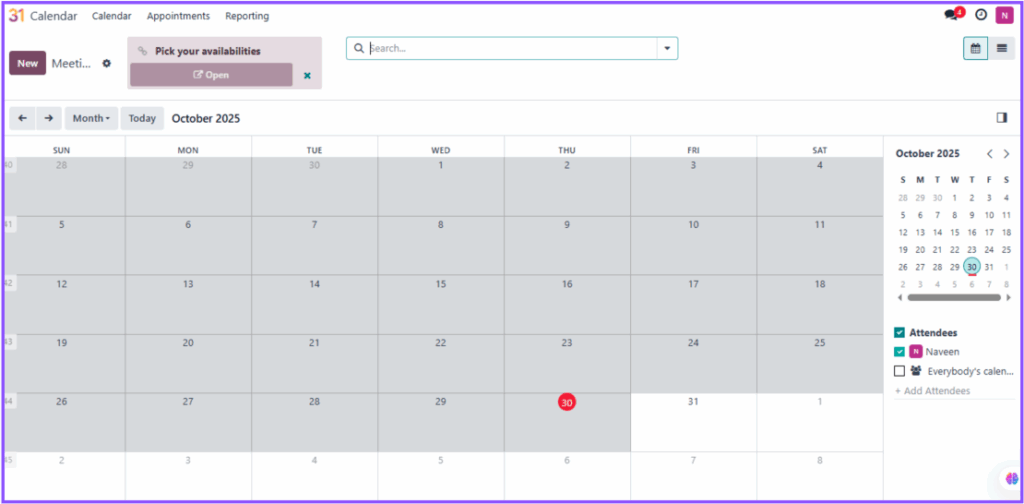Toggle the Attendees checkbox

coord(900,332)
